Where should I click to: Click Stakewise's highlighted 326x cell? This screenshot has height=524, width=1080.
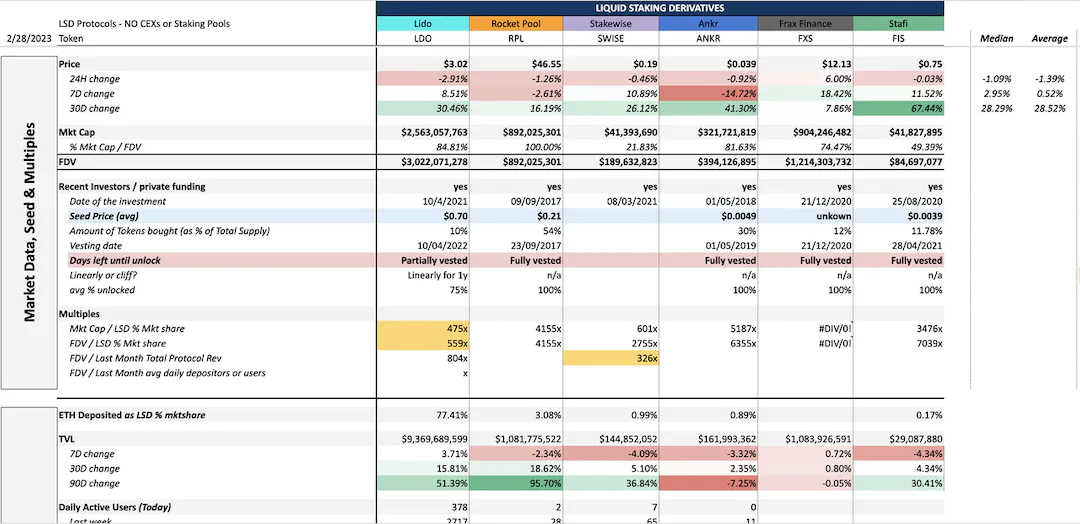point(611,359)
